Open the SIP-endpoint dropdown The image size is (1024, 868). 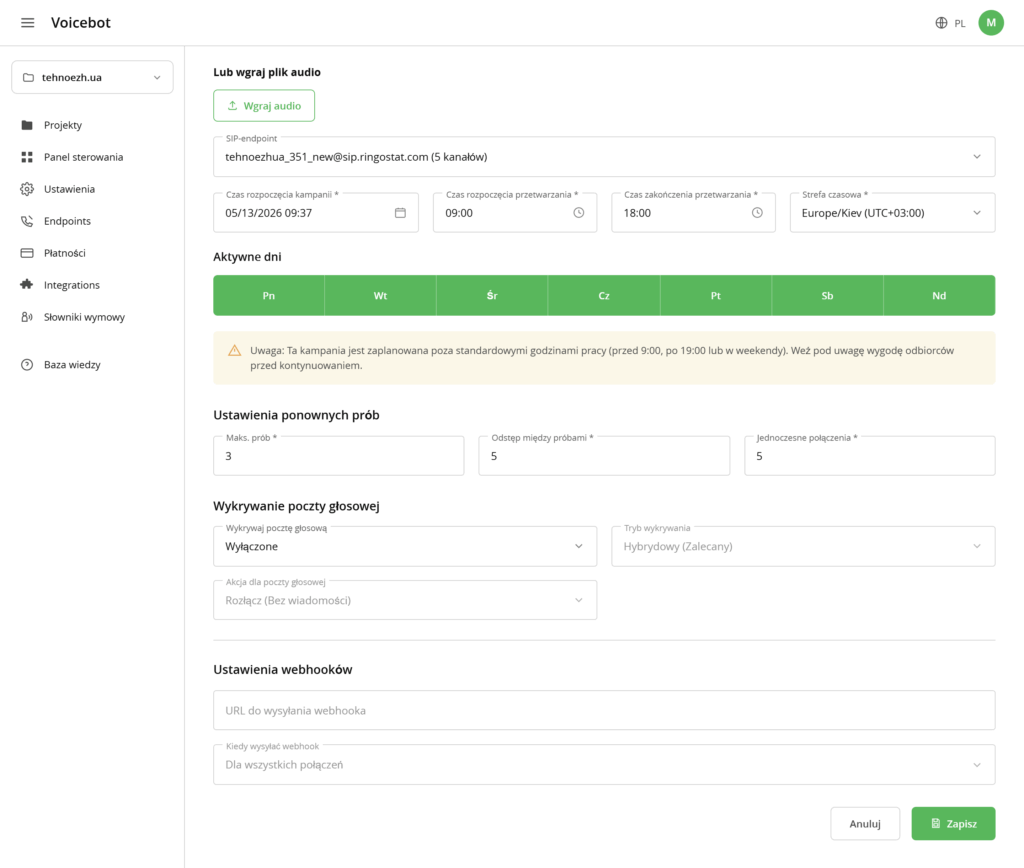coord(604,157)
